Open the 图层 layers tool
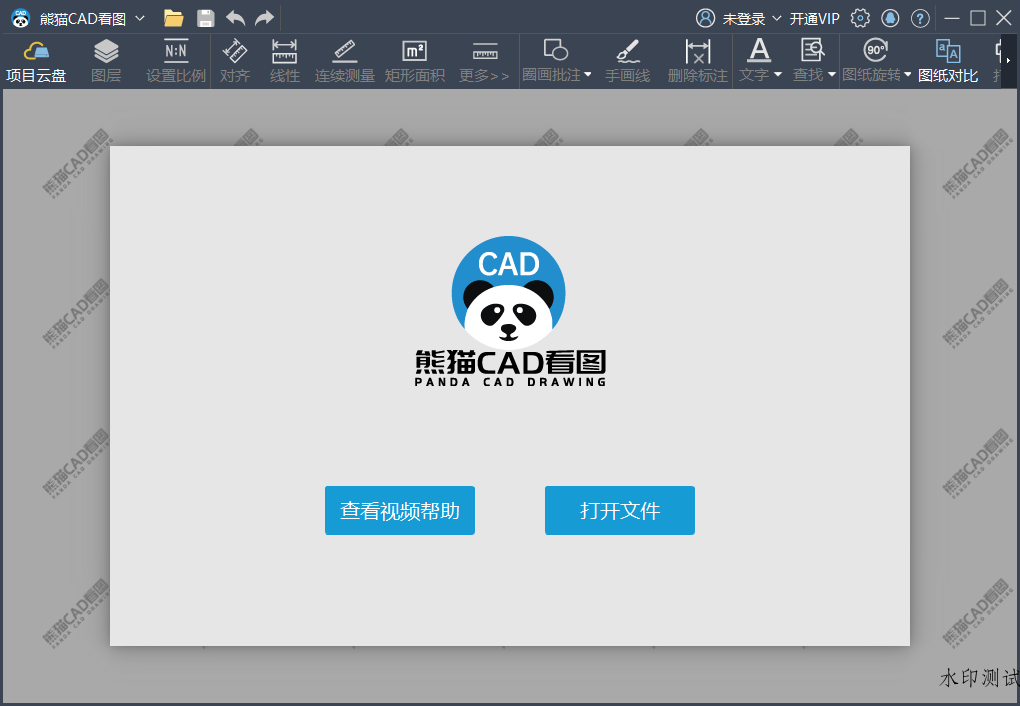Screen dimensions: 1020x706 pyautogui.click(x=106, y=62)
